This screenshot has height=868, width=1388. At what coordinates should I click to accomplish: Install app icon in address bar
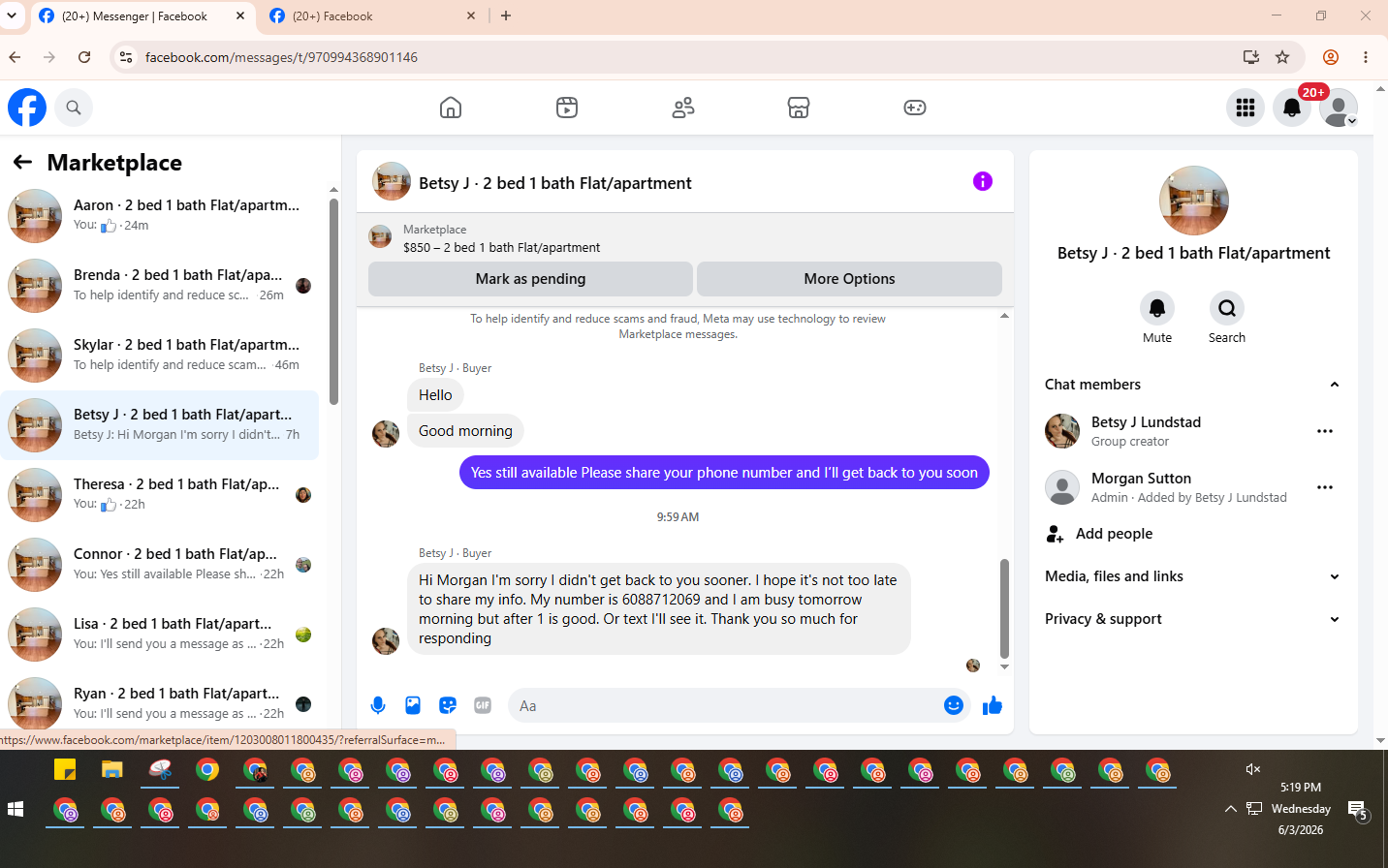click(x=1251, y=57)
